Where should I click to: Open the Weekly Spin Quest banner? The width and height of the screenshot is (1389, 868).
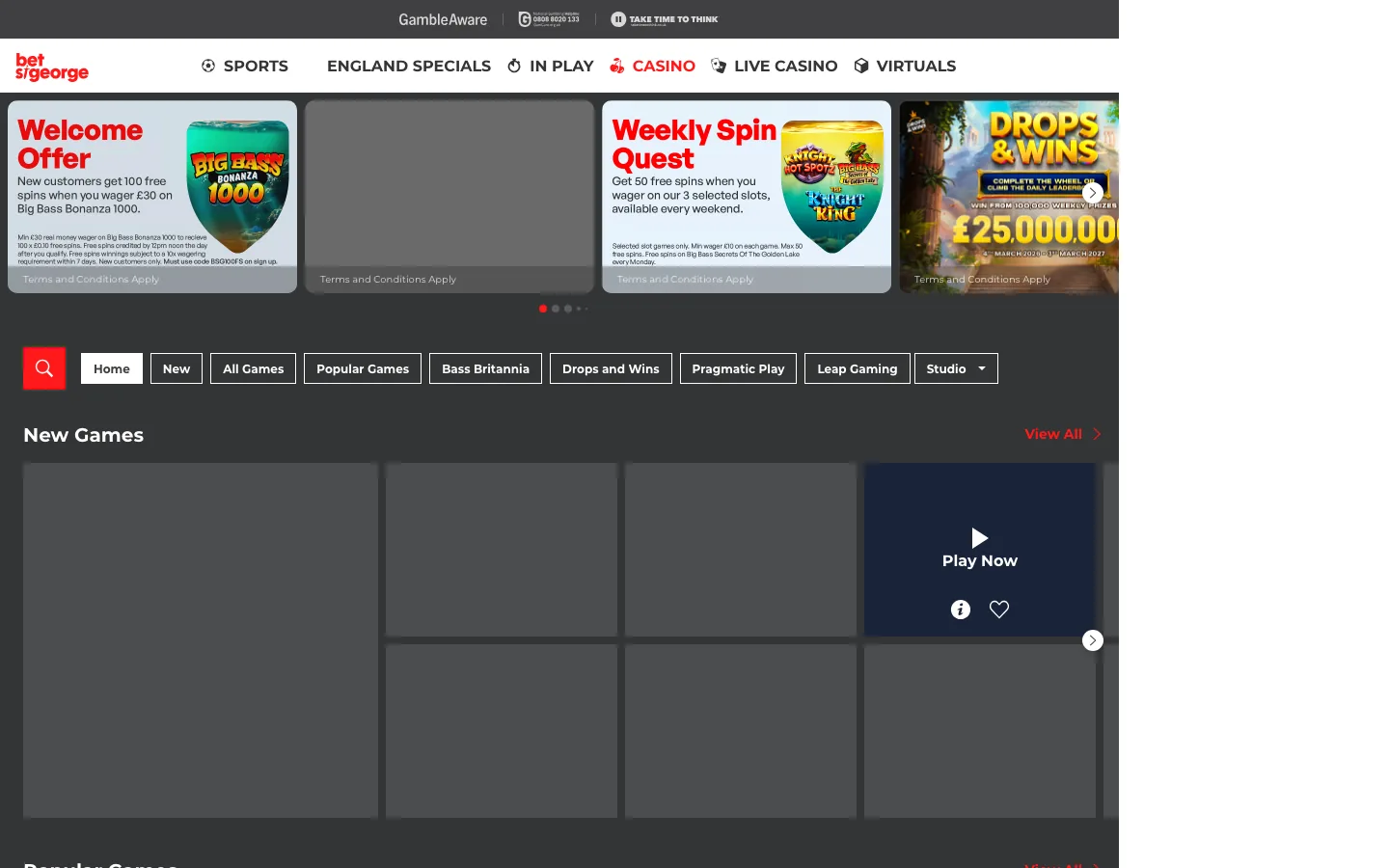click(x=747, y=197)
